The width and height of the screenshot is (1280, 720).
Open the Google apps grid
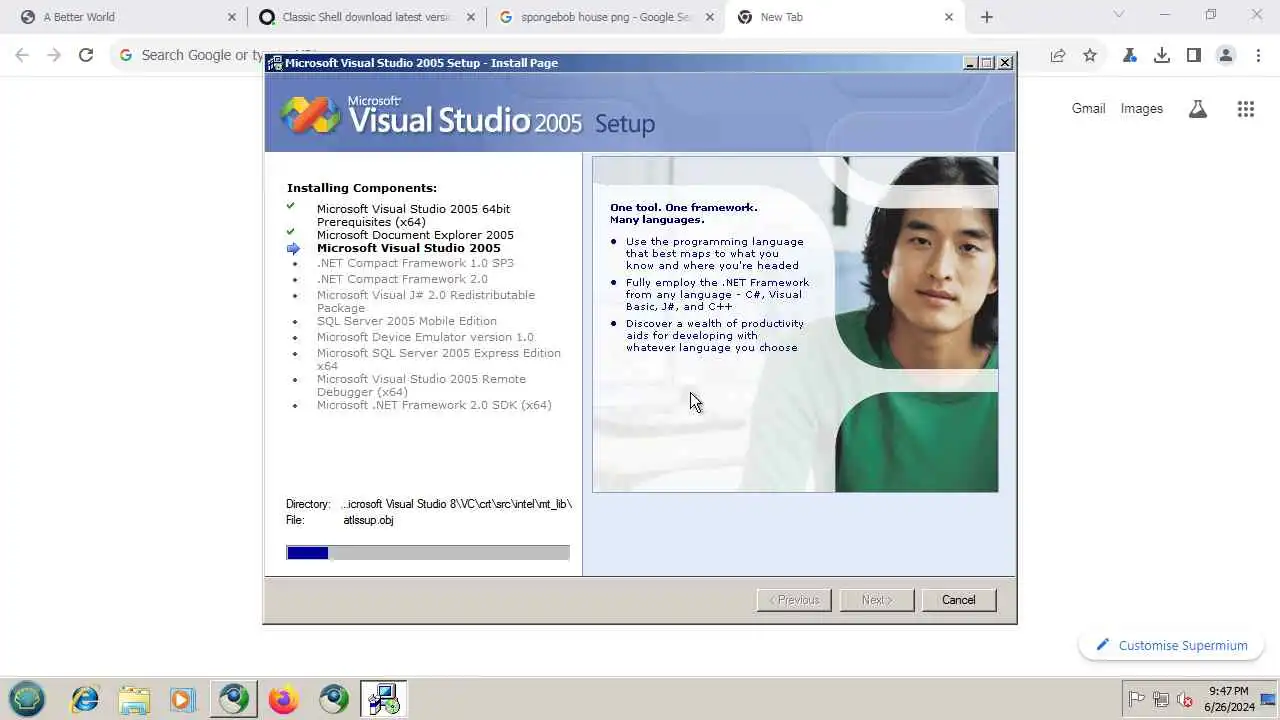pyautogui.click(x=1246, y=109)
